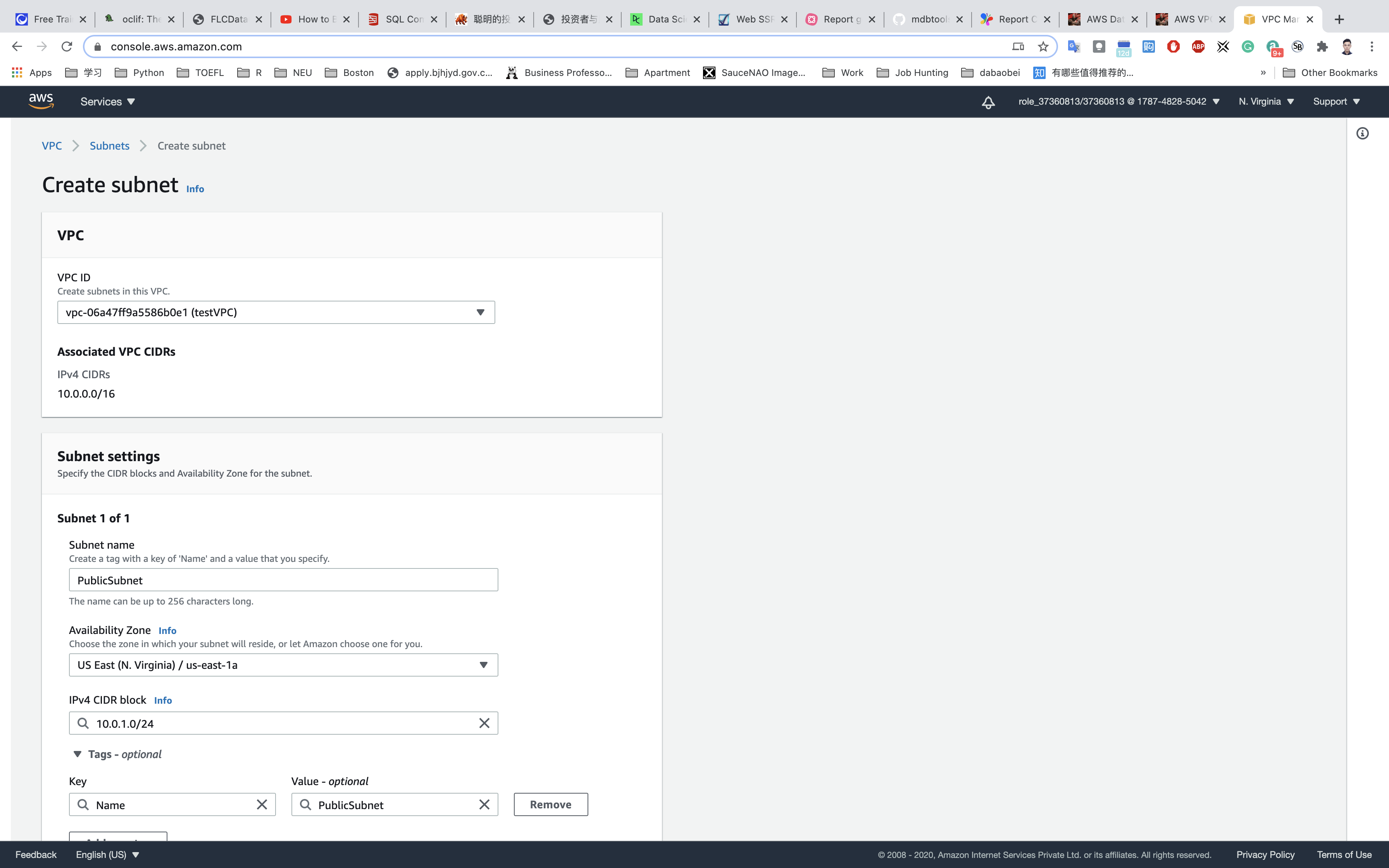The width and height of the screenshot is (1389, 868).
Task: Click the AWS logo home icon
Action: pos(41,101)
